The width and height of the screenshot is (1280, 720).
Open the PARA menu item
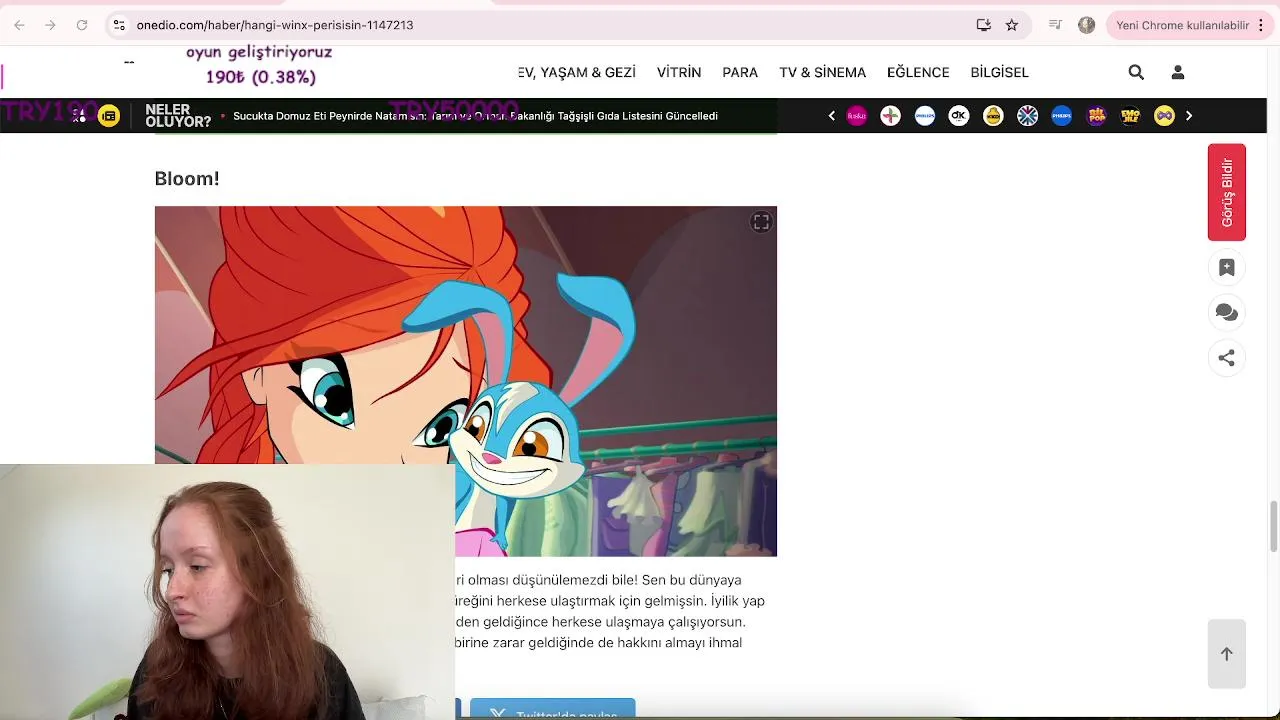[740, 72]
